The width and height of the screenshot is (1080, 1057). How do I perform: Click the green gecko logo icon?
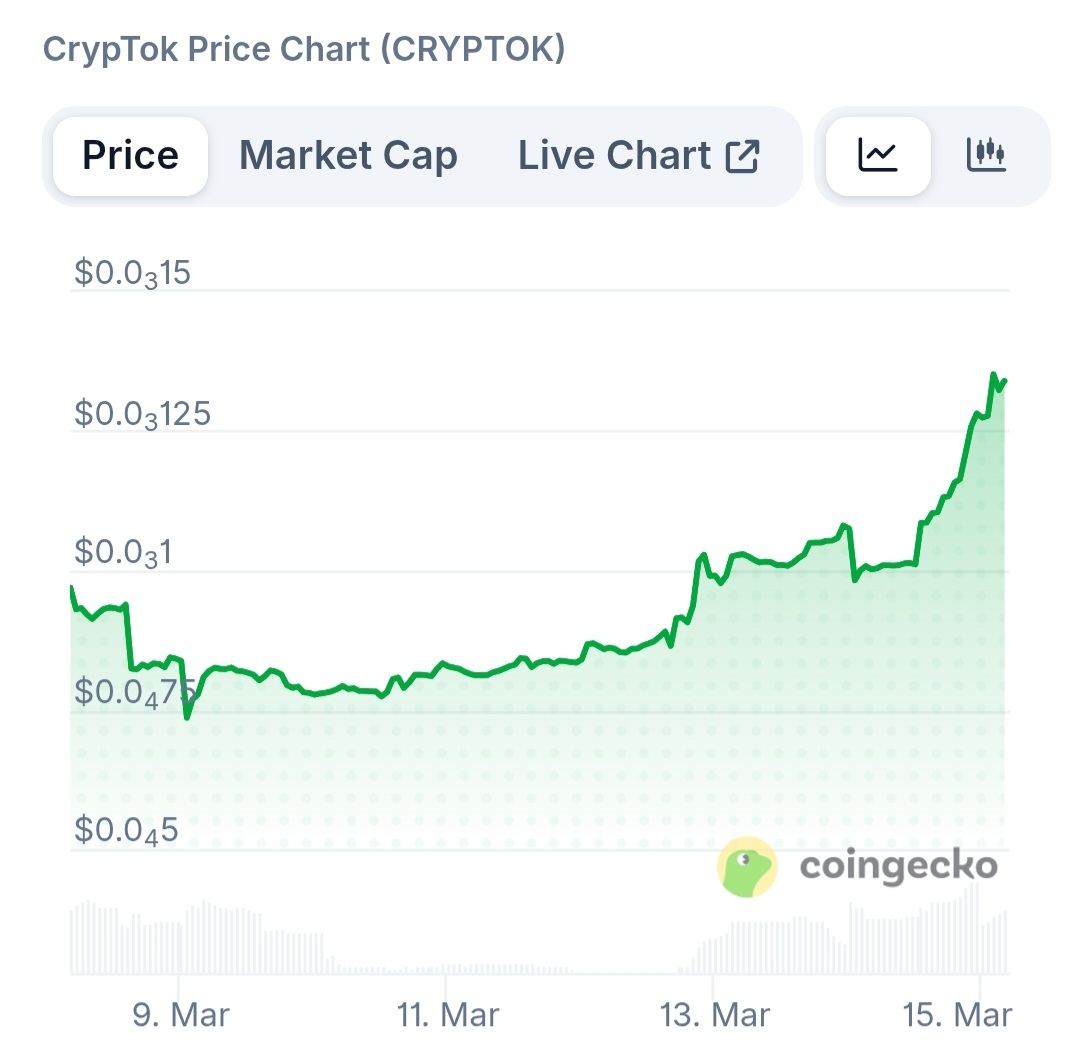(747, 866)
